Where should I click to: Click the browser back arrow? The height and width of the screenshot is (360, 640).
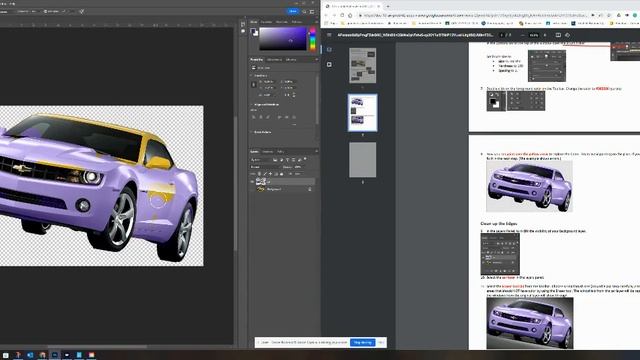pyautogui.click(x=326, y=16)
